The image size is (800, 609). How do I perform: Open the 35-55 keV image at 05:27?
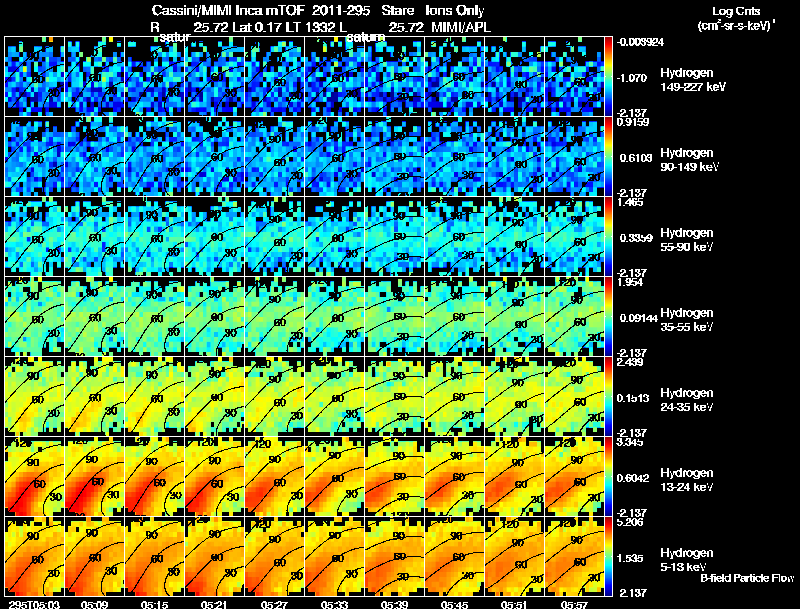pyautogui.click(x=274, y=316)
